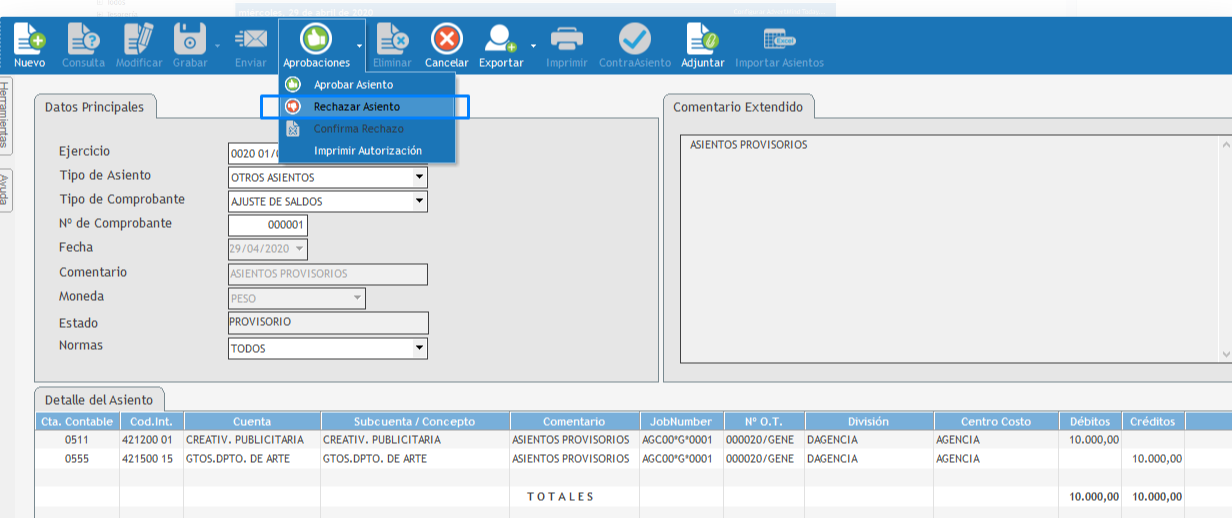Open the Tipo de Comprobante dropdown
The width and height of the screenshot is (1232, 518).
pyautogui.click(x=420, y=202)
